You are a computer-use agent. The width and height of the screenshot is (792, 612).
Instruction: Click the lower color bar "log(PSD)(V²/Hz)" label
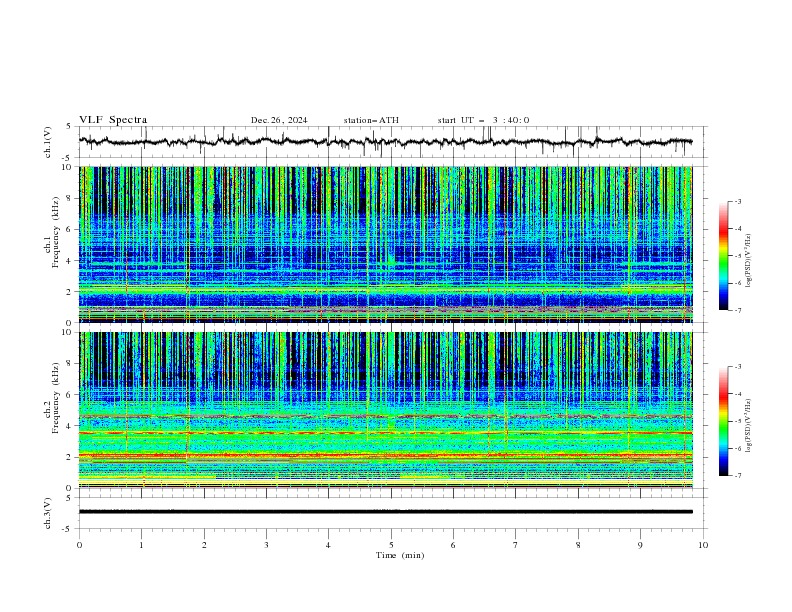coord(749,425)
